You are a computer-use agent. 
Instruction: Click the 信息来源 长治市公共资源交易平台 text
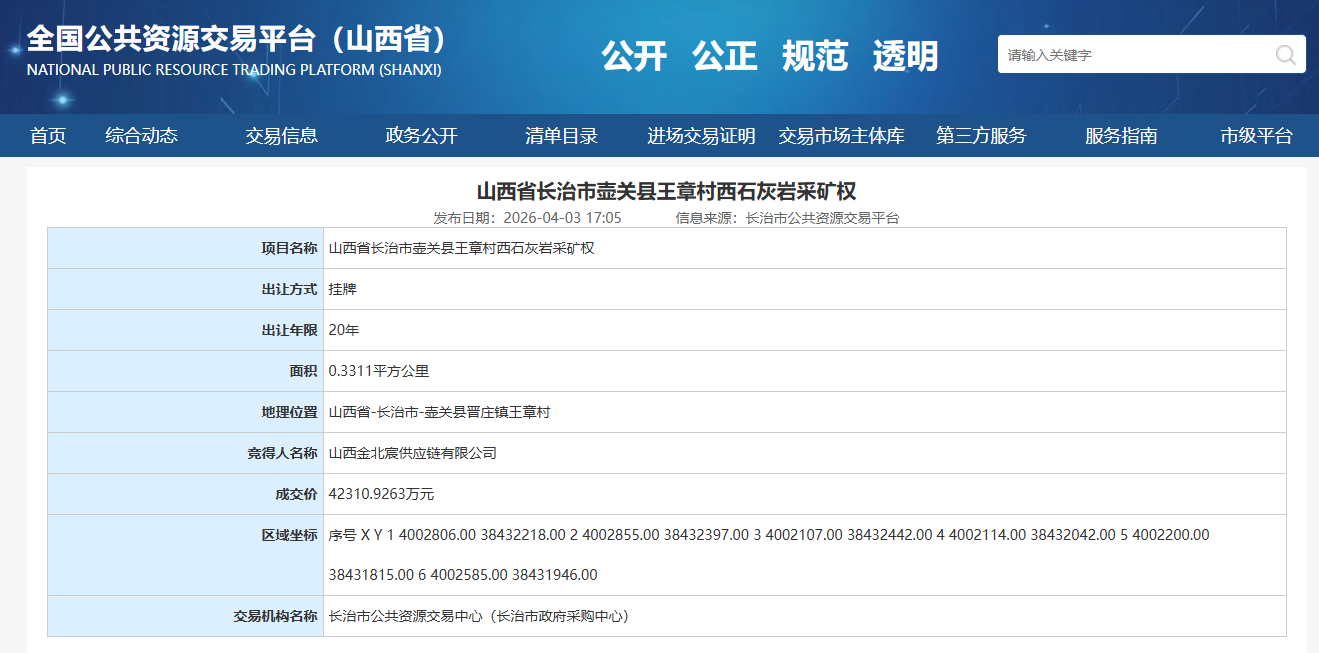(787, 218)
